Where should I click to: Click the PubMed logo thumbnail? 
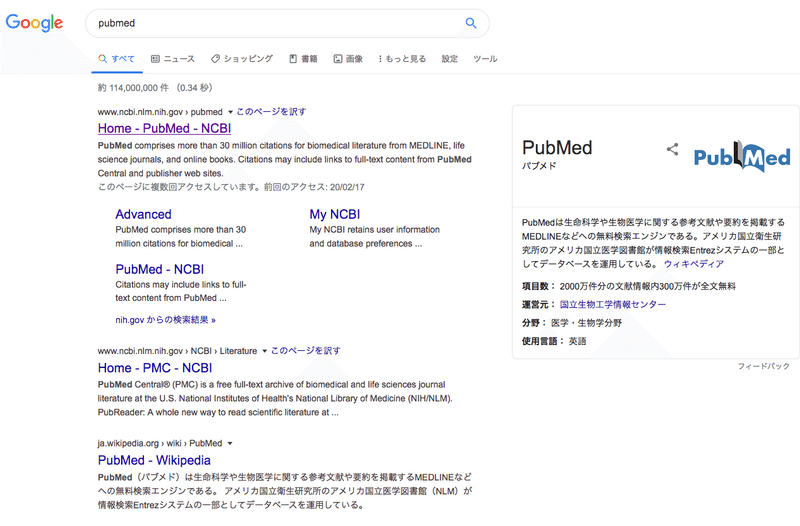tap(742, 157)
